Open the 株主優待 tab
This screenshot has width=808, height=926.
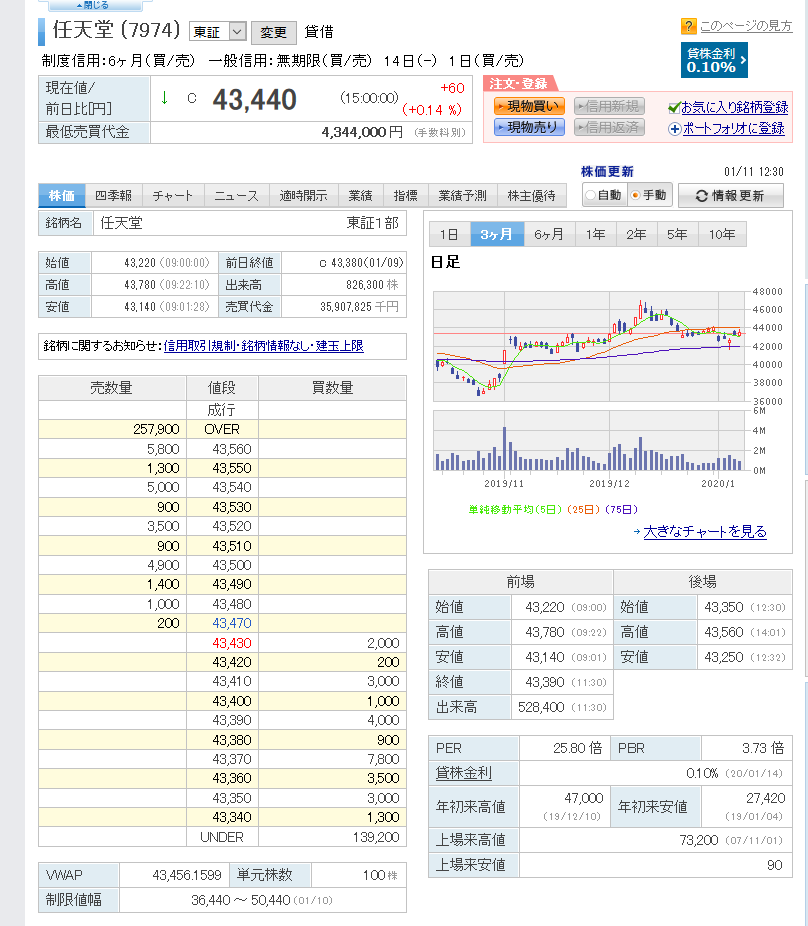point(532,195)
